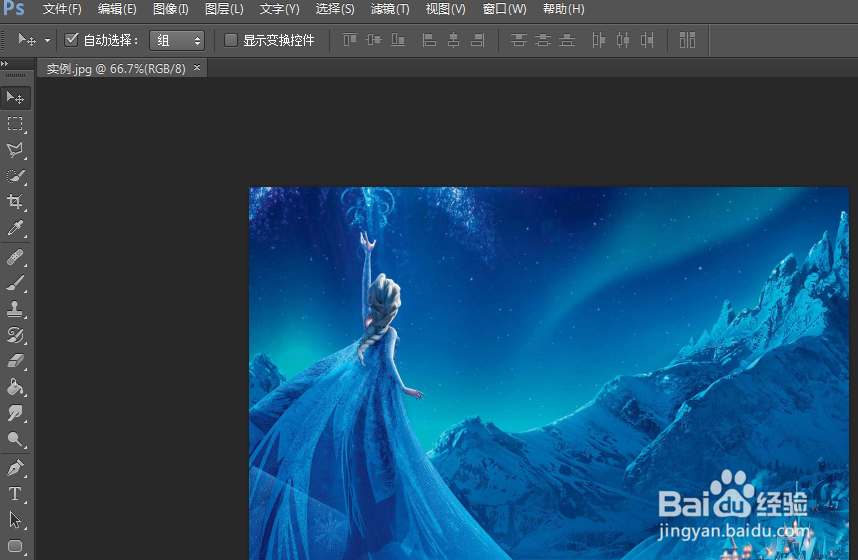This screenshot has width=858, height=560.
Task: Open the 窗口(W) menu
Action: coord(505,9)
